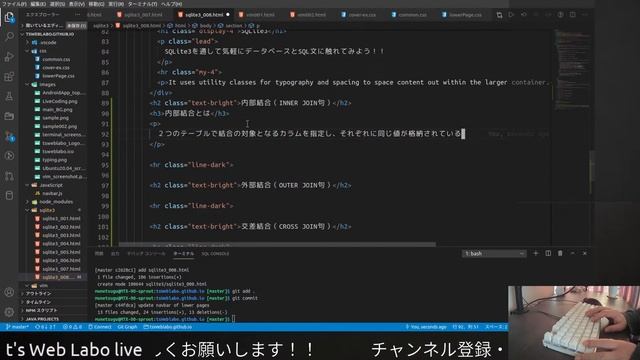Open the ターミナル menu

tap(142, 4)
